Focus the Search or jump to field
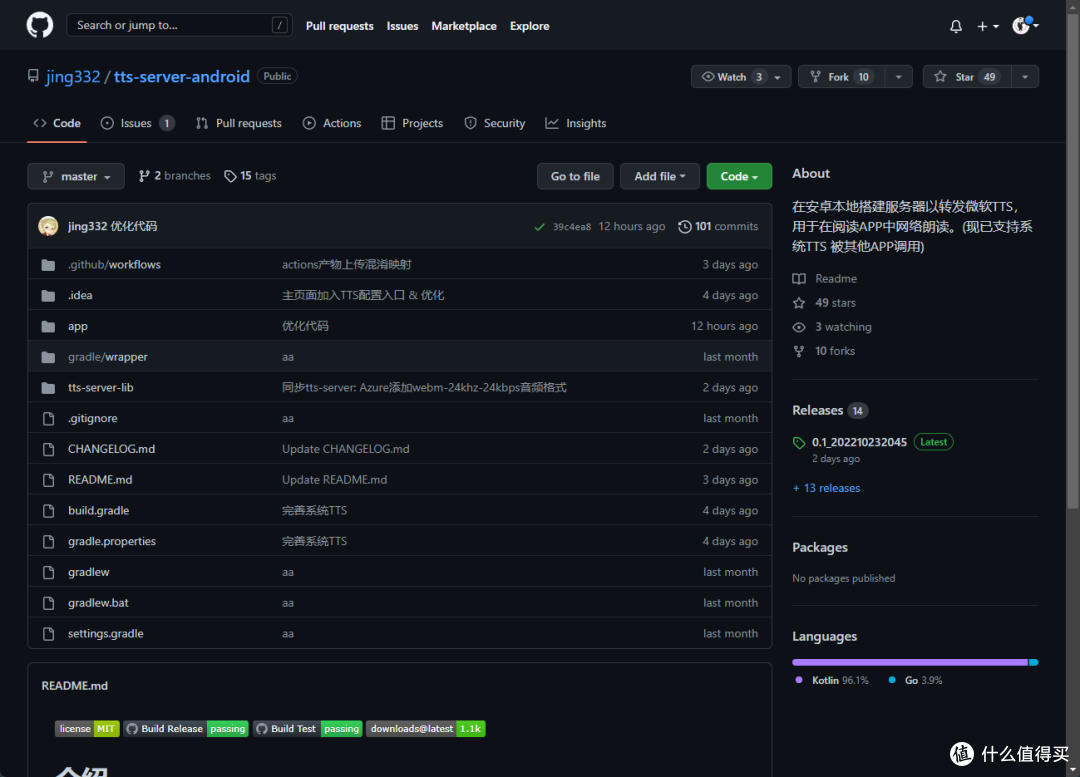This screenshot has width=1080, height=777. [x=170, y=25]
